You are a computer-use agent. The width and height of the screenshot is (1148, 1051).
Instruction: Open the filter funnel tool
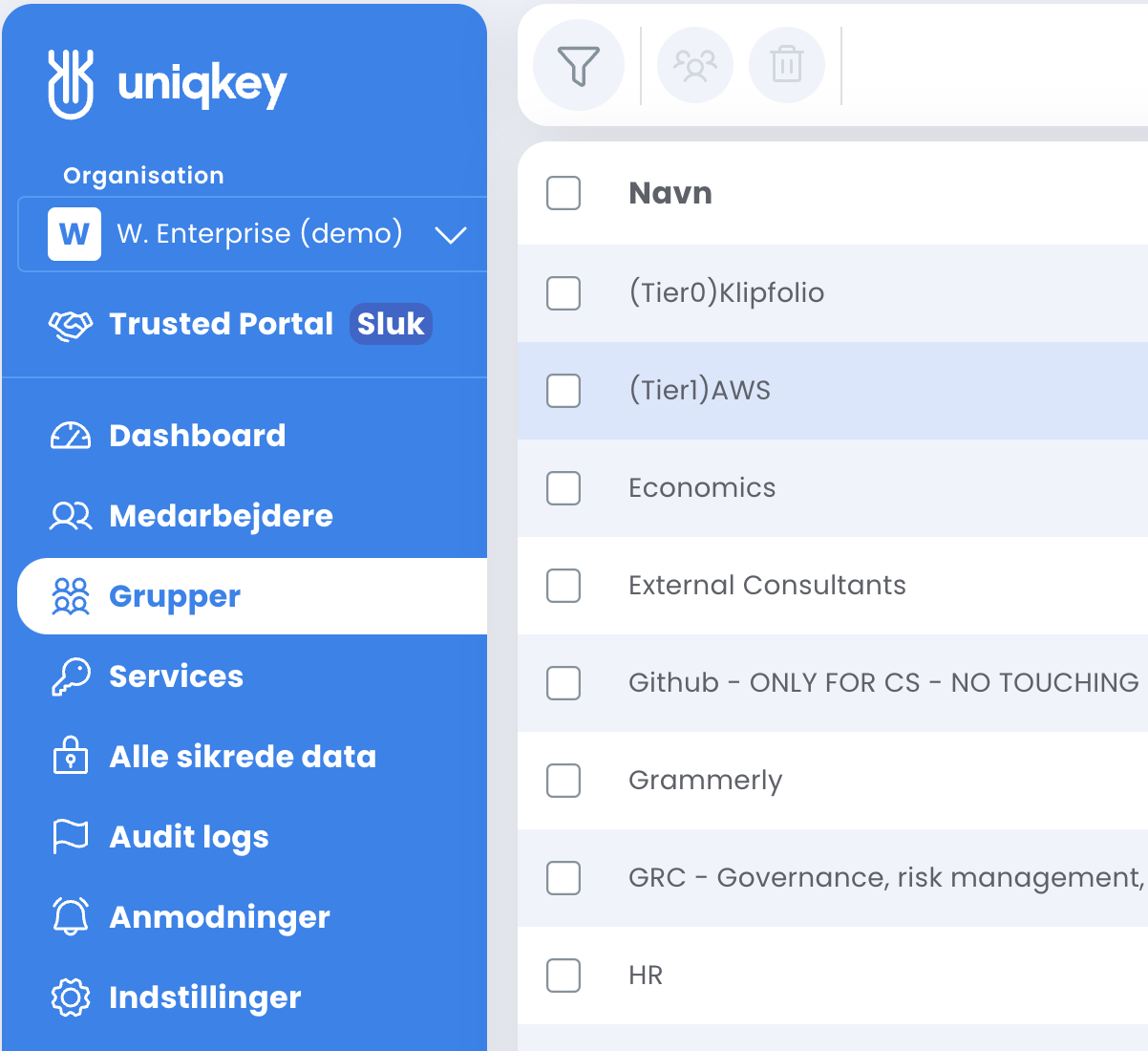[x=579, y=65]
